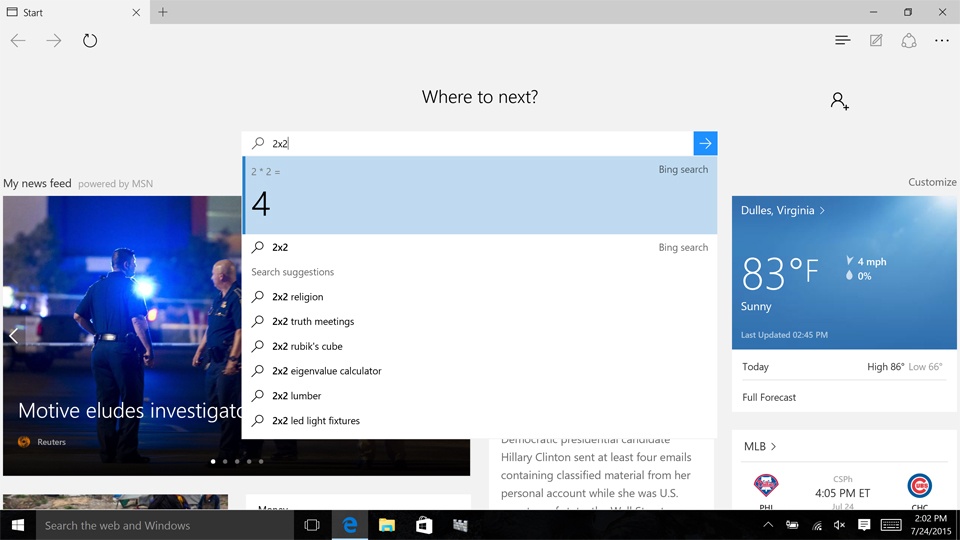Open the Hub panel
This screenshot has width=960, height=540.
pyautogui.click(x=842, y=40)
